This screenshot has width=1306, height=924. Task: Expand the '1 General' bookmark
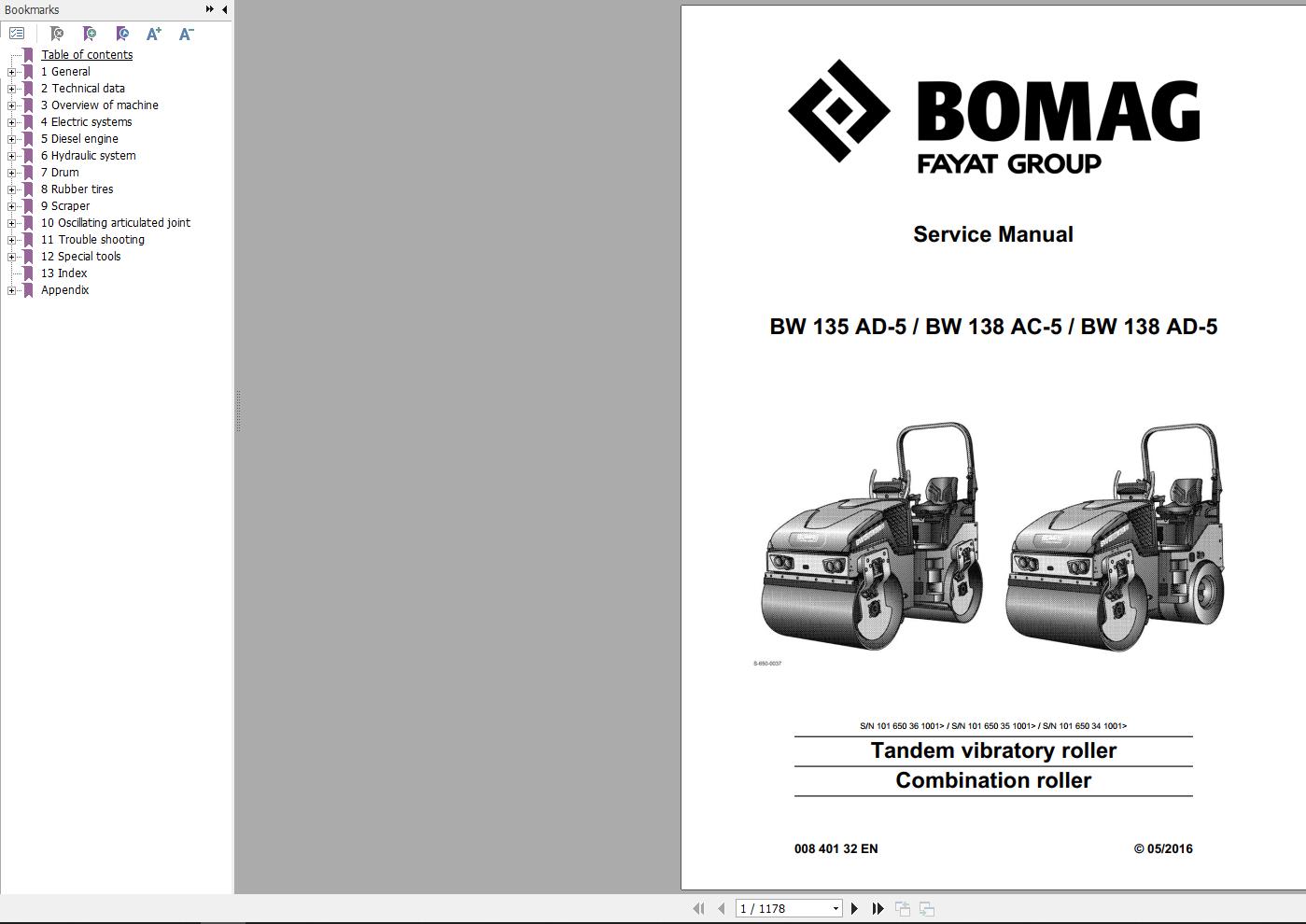tap(11, 72)
